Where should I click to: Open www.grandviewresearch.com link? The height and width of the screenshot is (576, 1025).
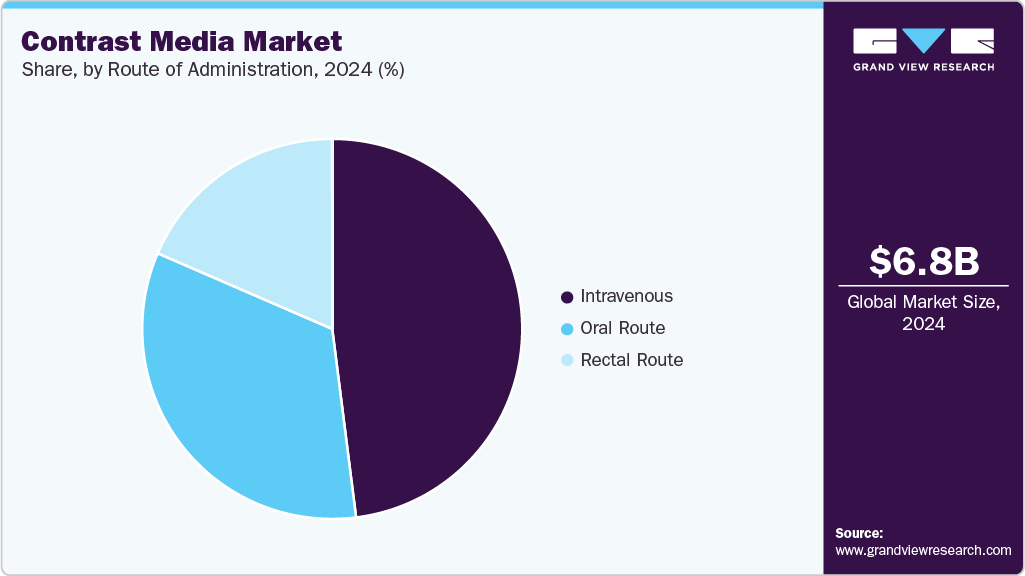pyautogui.click(x=922, y=548)
